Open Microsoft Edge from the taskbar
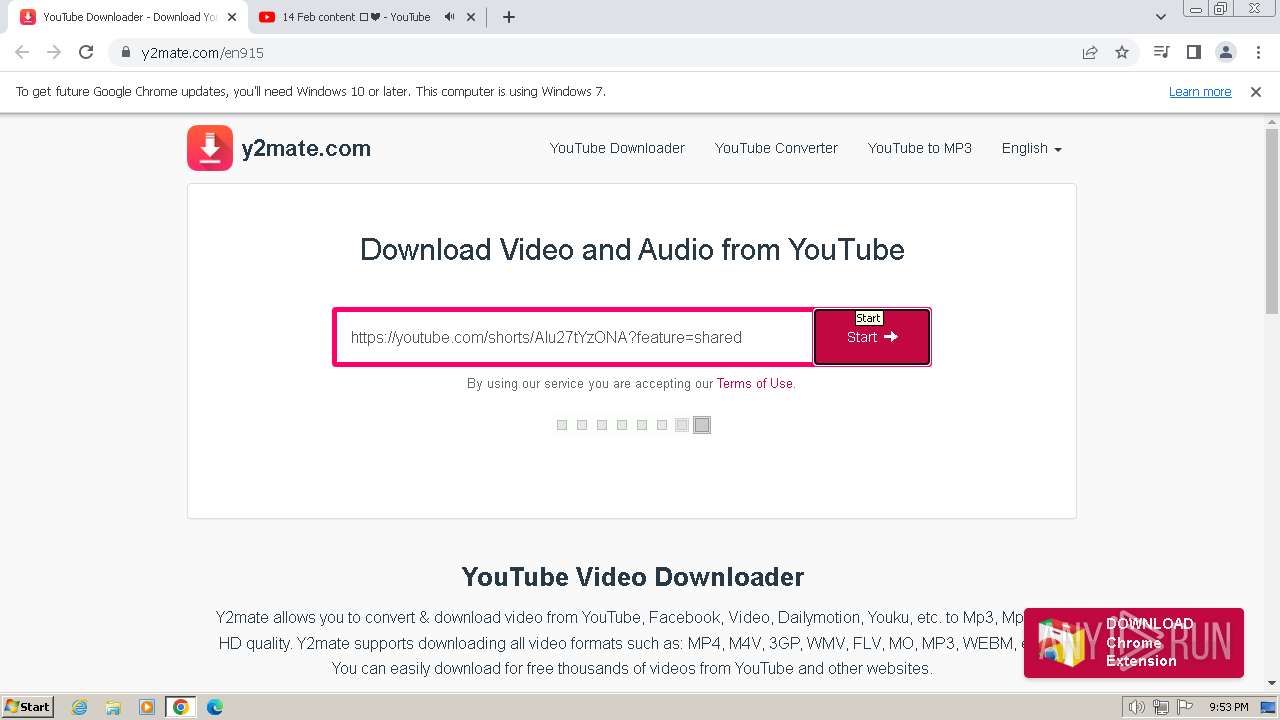Image resolution: width=1280 pixels, height=720 pixels. click(x=214, y=707)
